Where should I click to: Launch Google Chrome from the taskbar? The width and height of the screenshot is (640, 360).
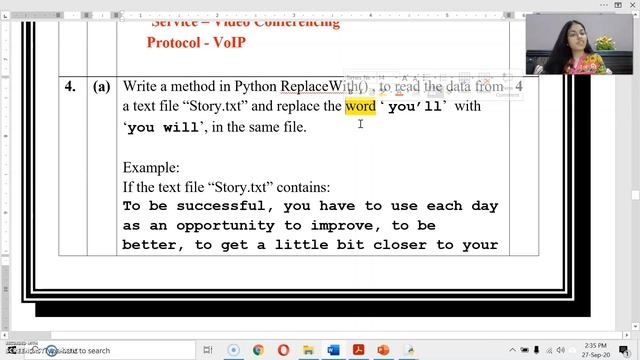pyautogui.click(x=258, y=350)
